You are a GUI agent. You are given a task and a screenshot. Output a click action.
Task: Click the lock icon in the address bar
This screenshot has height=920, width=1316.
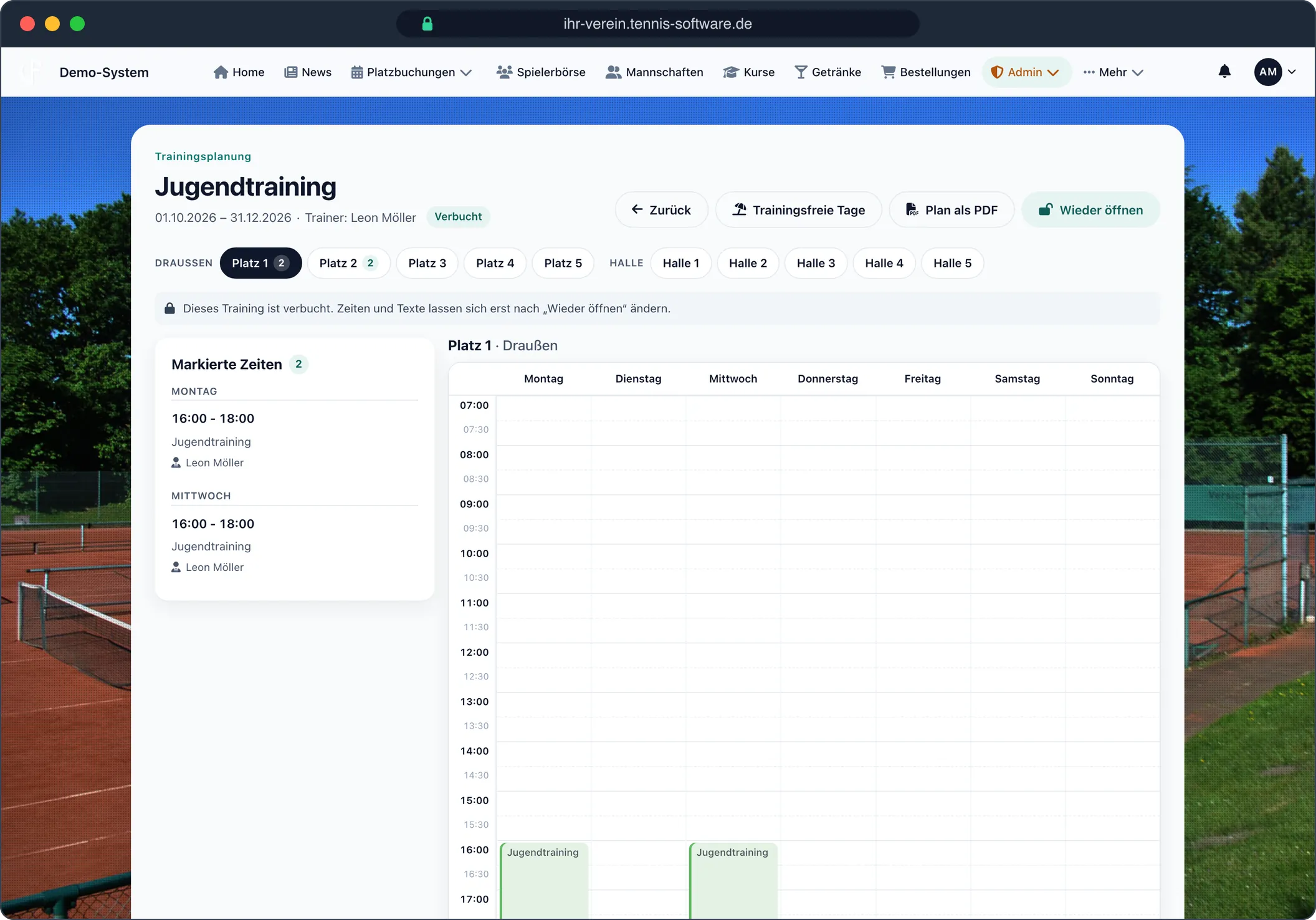pos(427,24)
